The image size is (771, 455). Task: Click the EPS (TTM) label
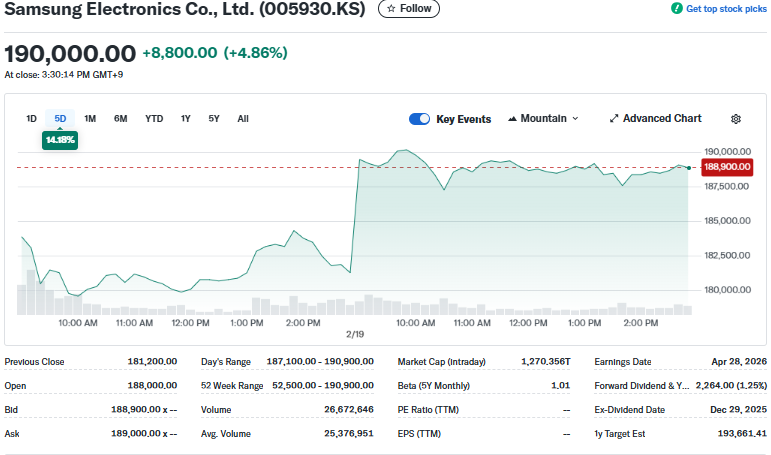pyautogui.click(x=419, y=434)
